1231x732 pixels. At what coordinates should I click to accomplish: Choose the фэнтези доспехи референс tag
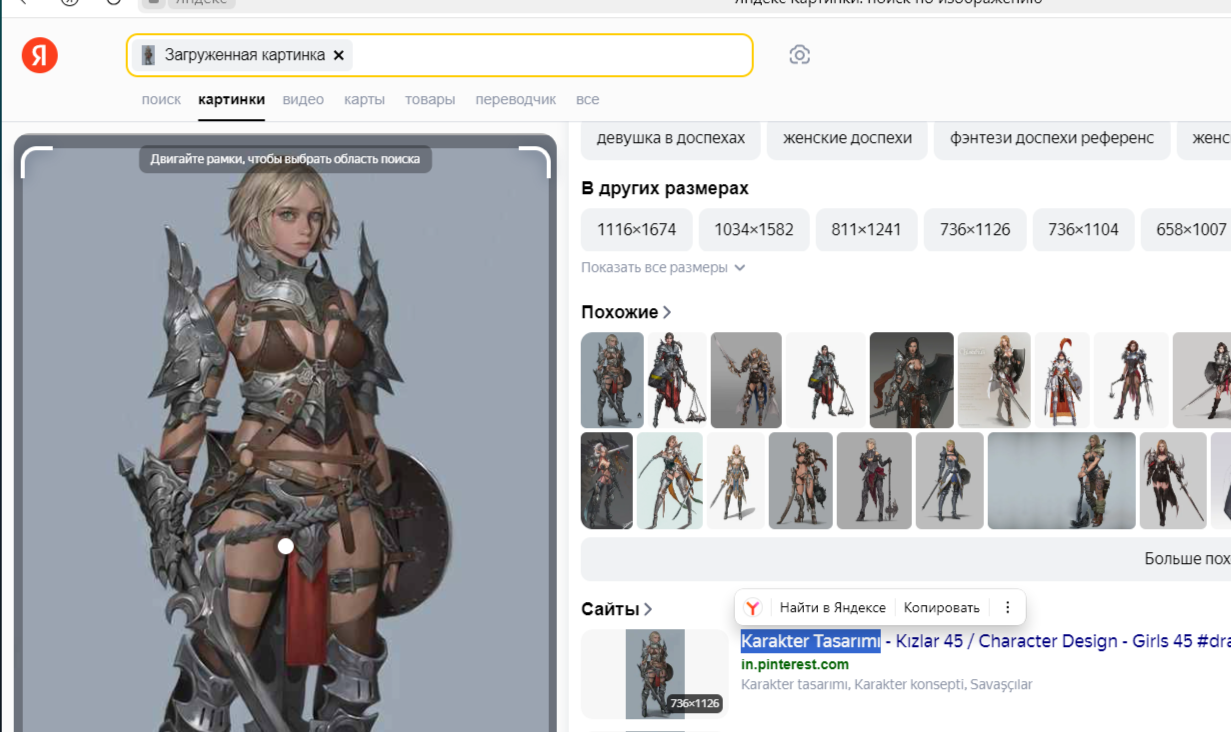click(1052, 138)
